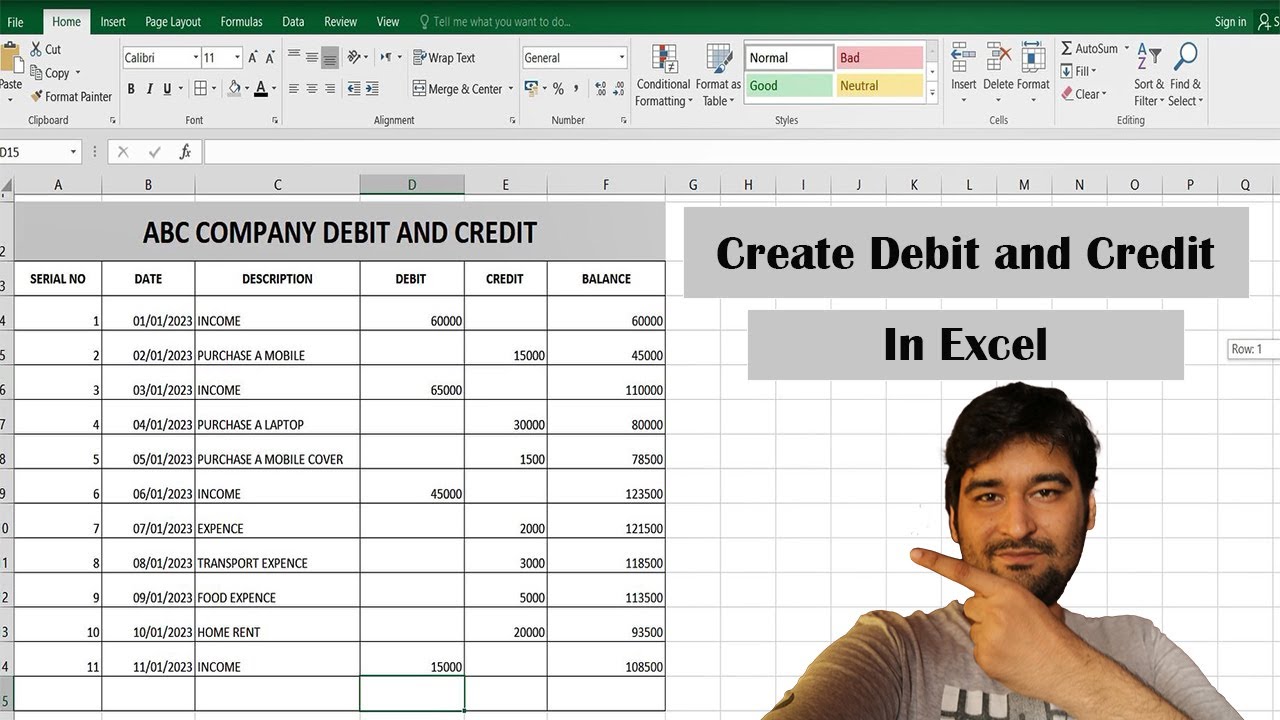
Task: Increase indent
Action: [372, 89]
